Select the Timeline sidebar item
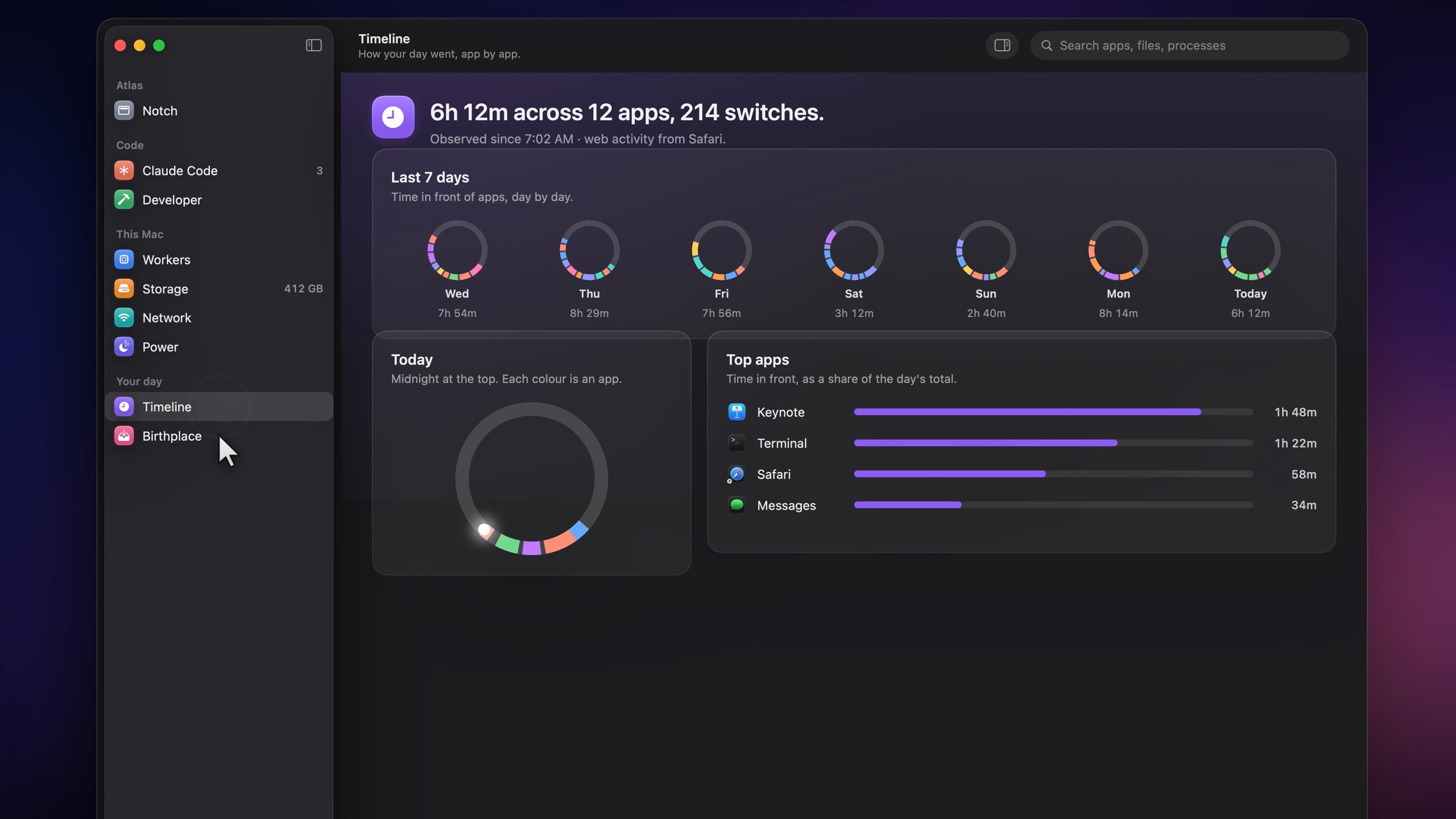The height and width of the screenshot is (819, 1456). [x=219, y=407]
